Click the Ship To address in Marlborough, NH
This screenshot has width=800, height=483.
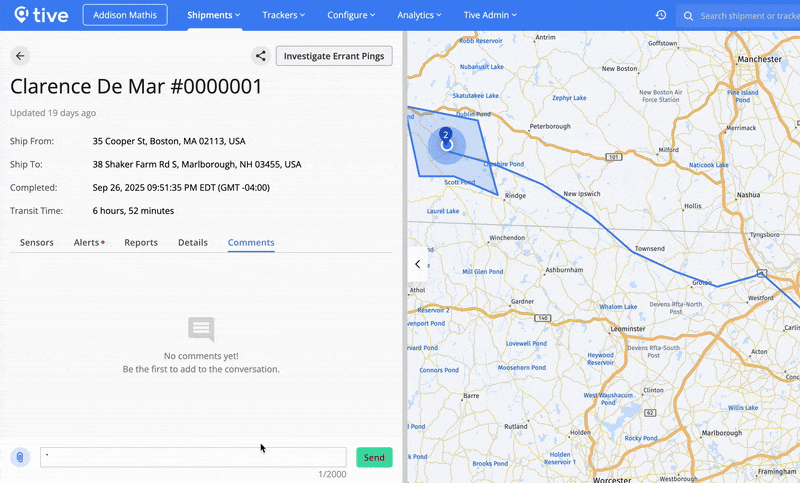click(197, 164)
